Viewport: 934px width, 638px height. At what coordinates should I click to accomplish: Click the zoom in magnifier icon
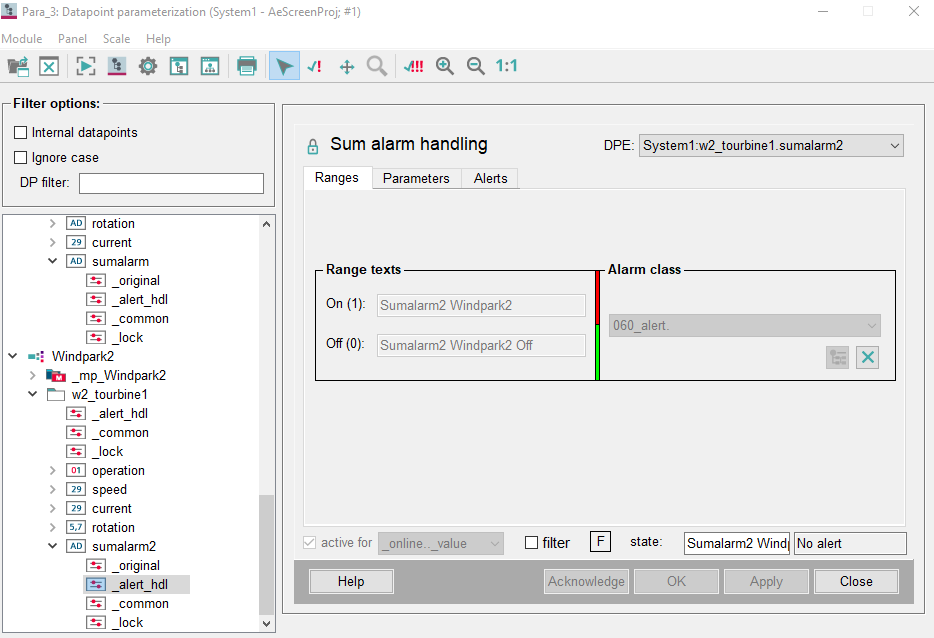pyautogui.click(x=445, y=66)
